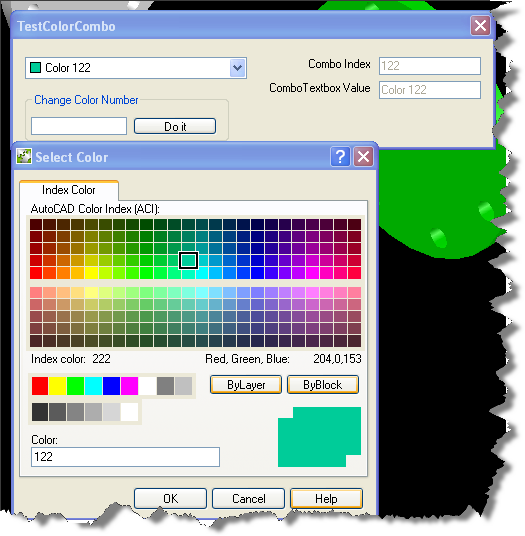Click the ByBlock button

[323, 385]
